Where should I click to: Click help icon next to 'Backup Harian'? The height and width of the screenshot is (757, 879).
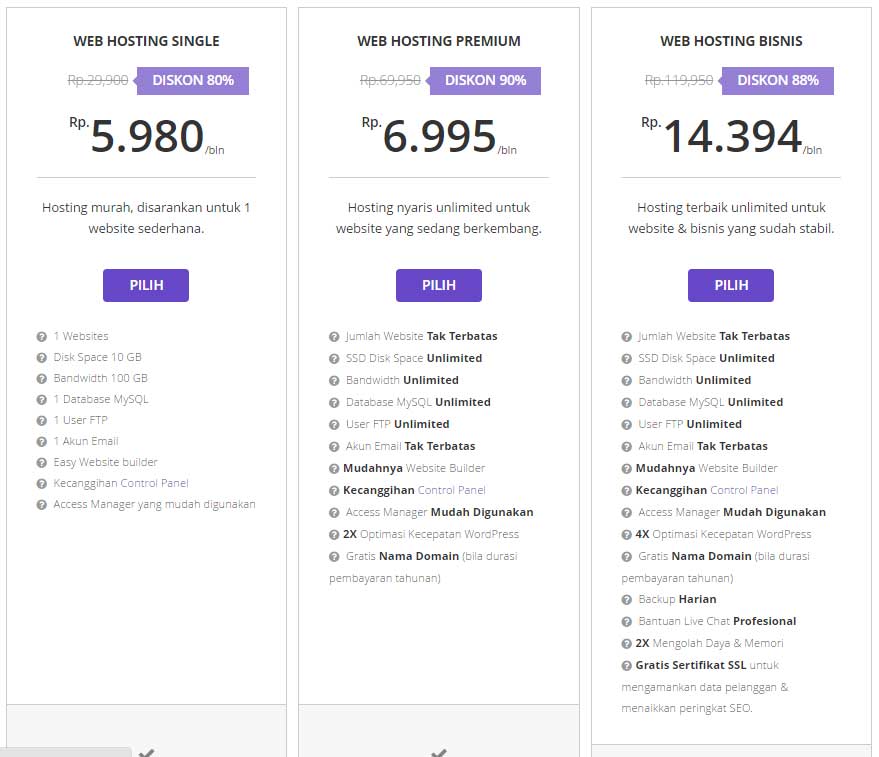pyautogui.click(x=627, y=600)
